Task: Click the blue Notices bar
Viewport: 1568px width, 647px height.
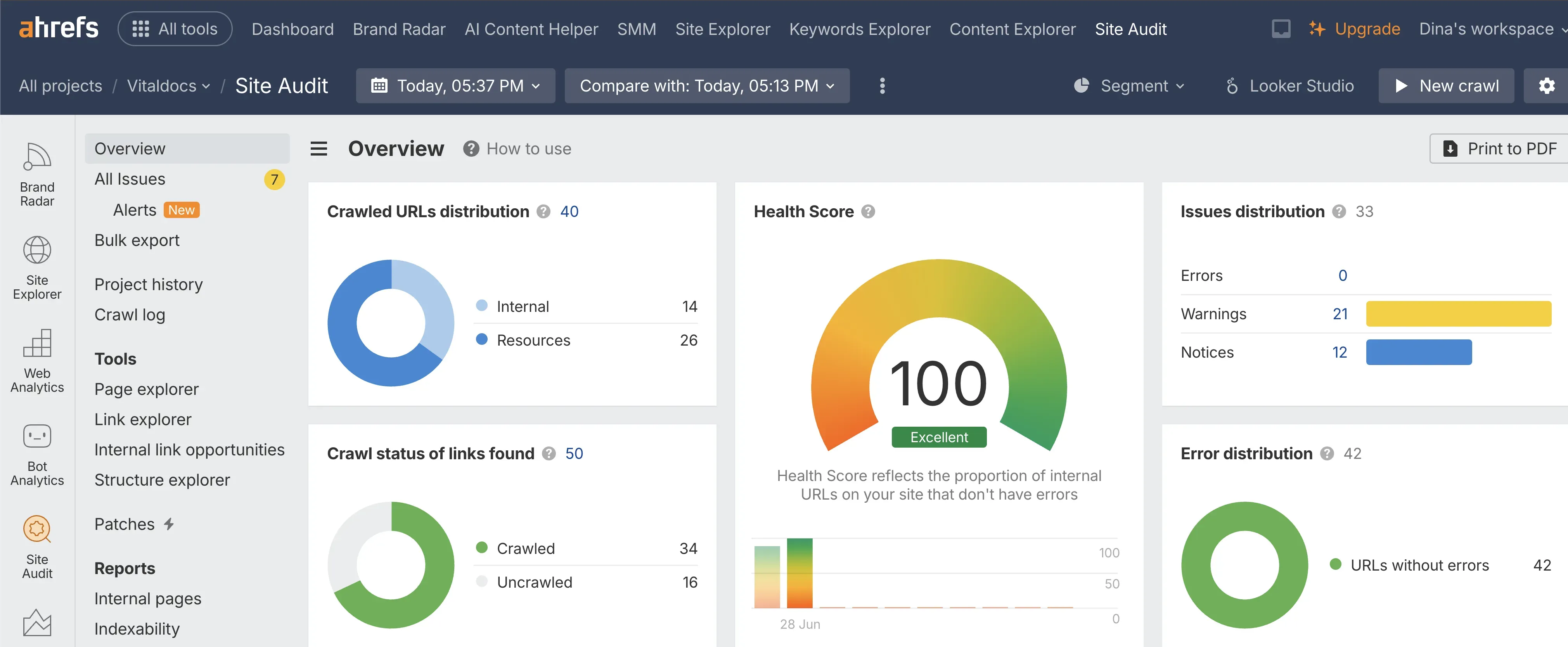Action: 1419,353
